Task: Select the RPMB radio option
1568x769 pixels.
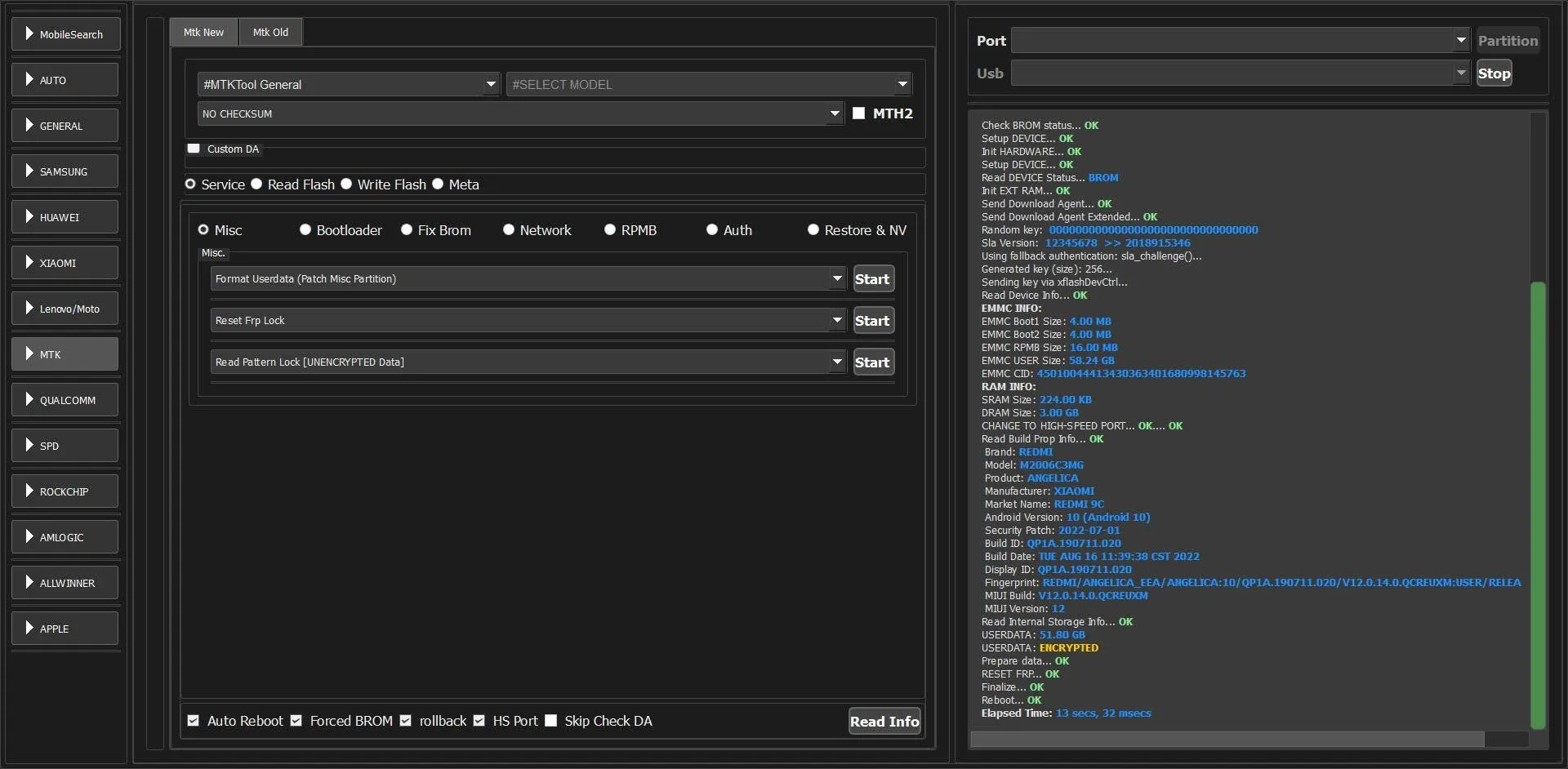Action: pyautogui.click(x=610, y=230)
